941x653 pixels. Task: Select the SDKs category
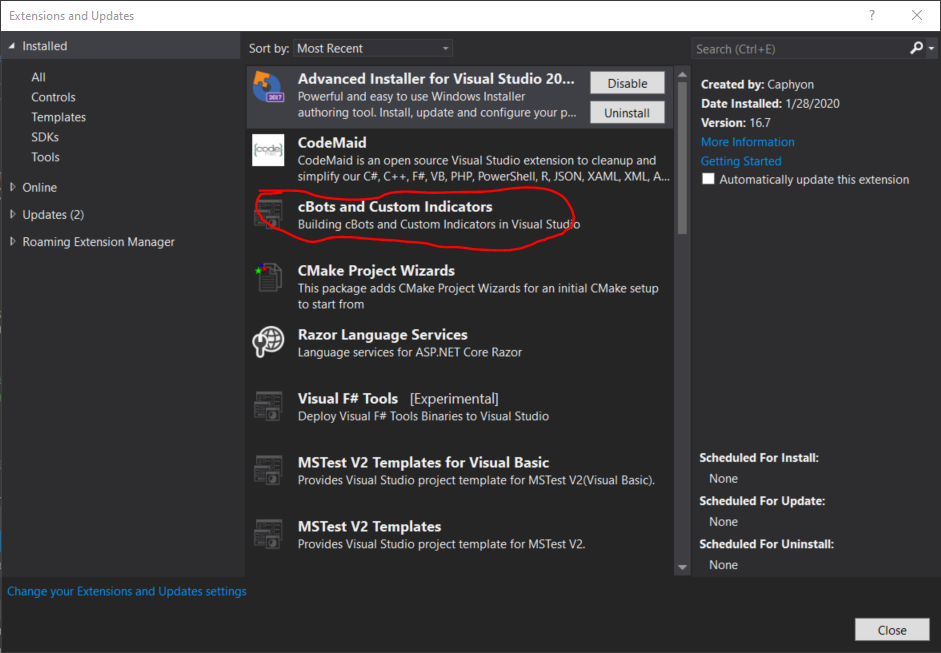[x=45, y=137]
